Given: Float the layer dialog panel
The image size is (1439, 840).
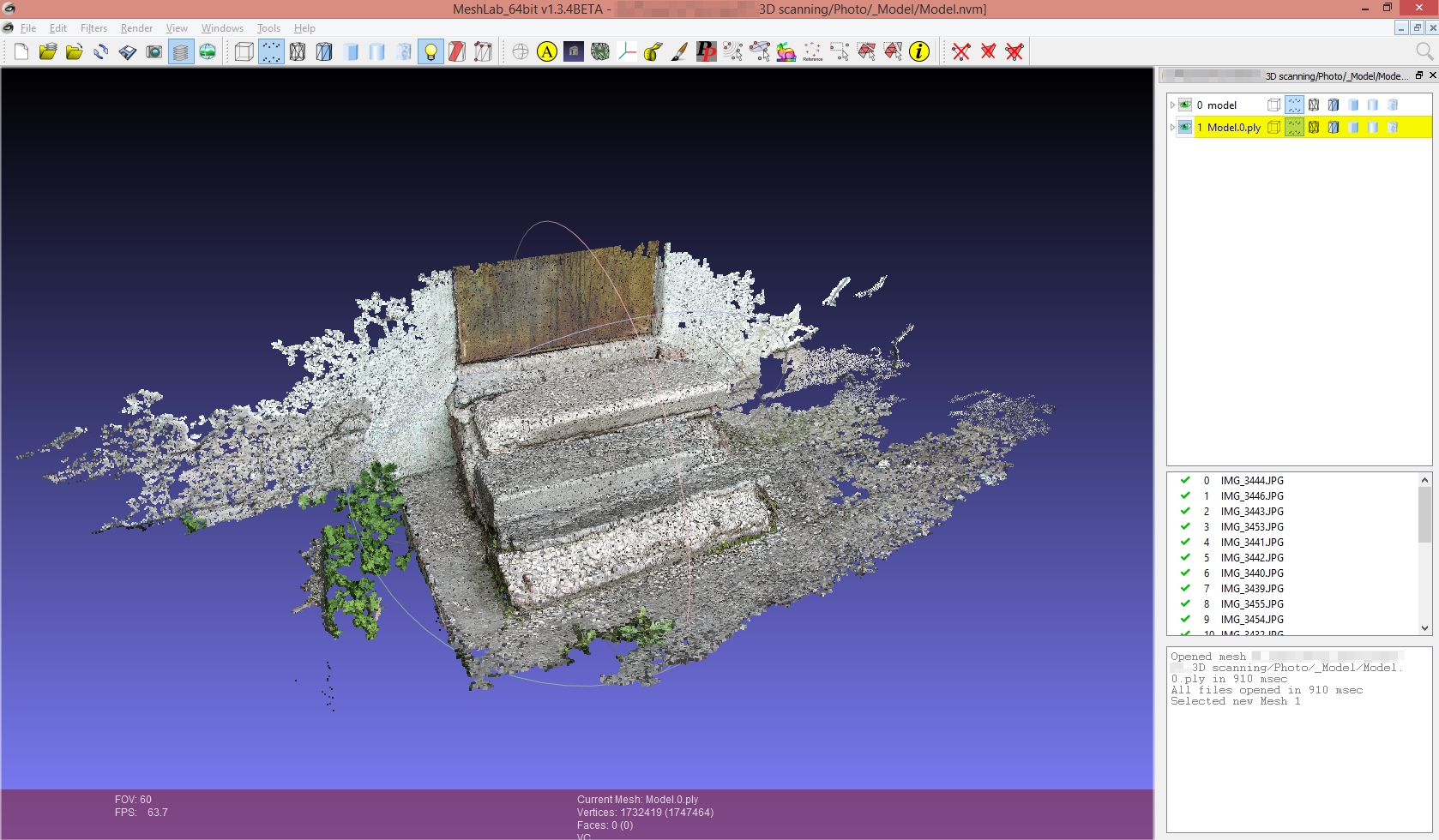Looking at the screenshot, I should (x=1418, y=75).
